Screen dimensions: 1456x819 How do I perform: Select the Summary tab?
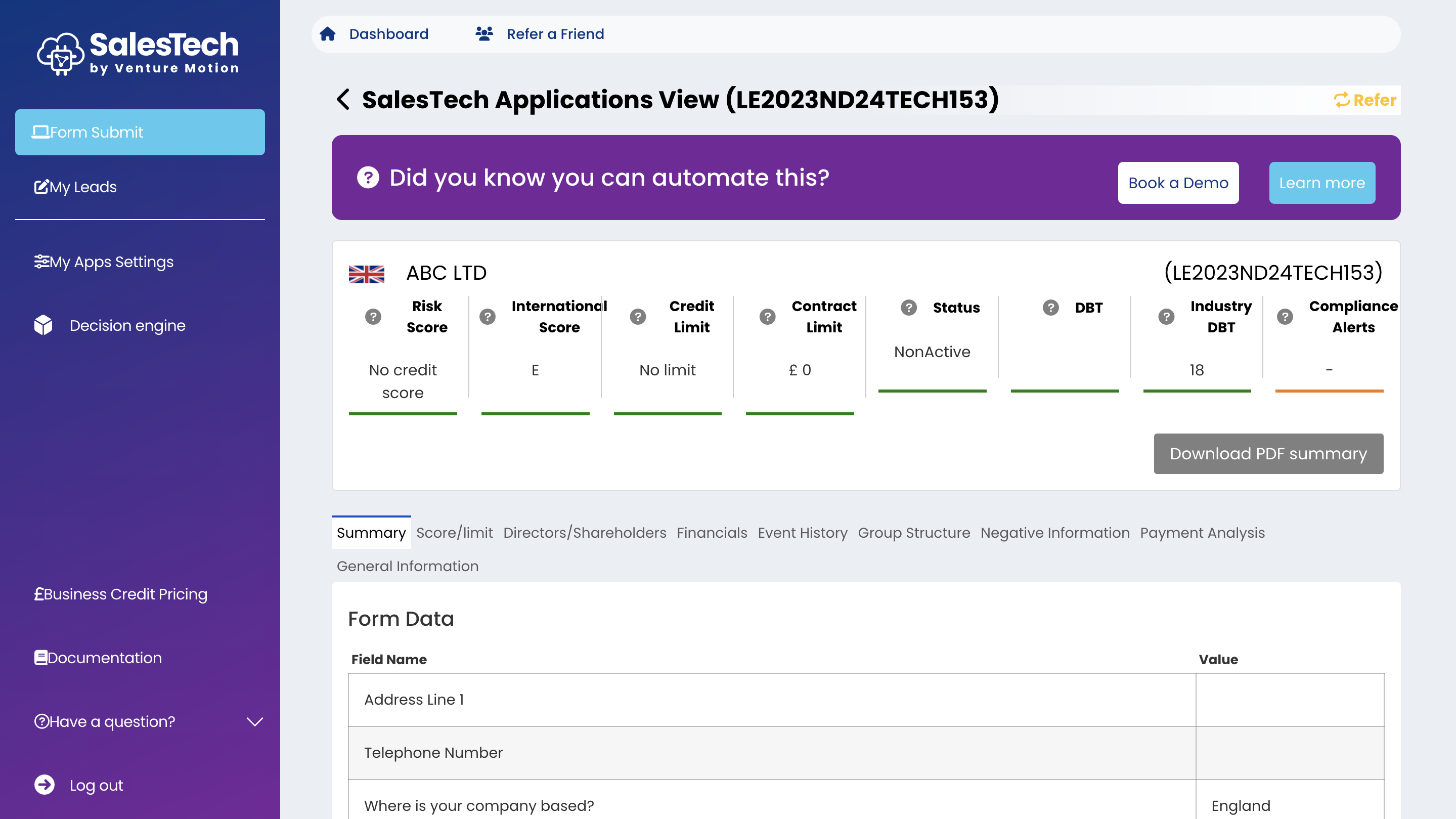[x=371, y=533]
